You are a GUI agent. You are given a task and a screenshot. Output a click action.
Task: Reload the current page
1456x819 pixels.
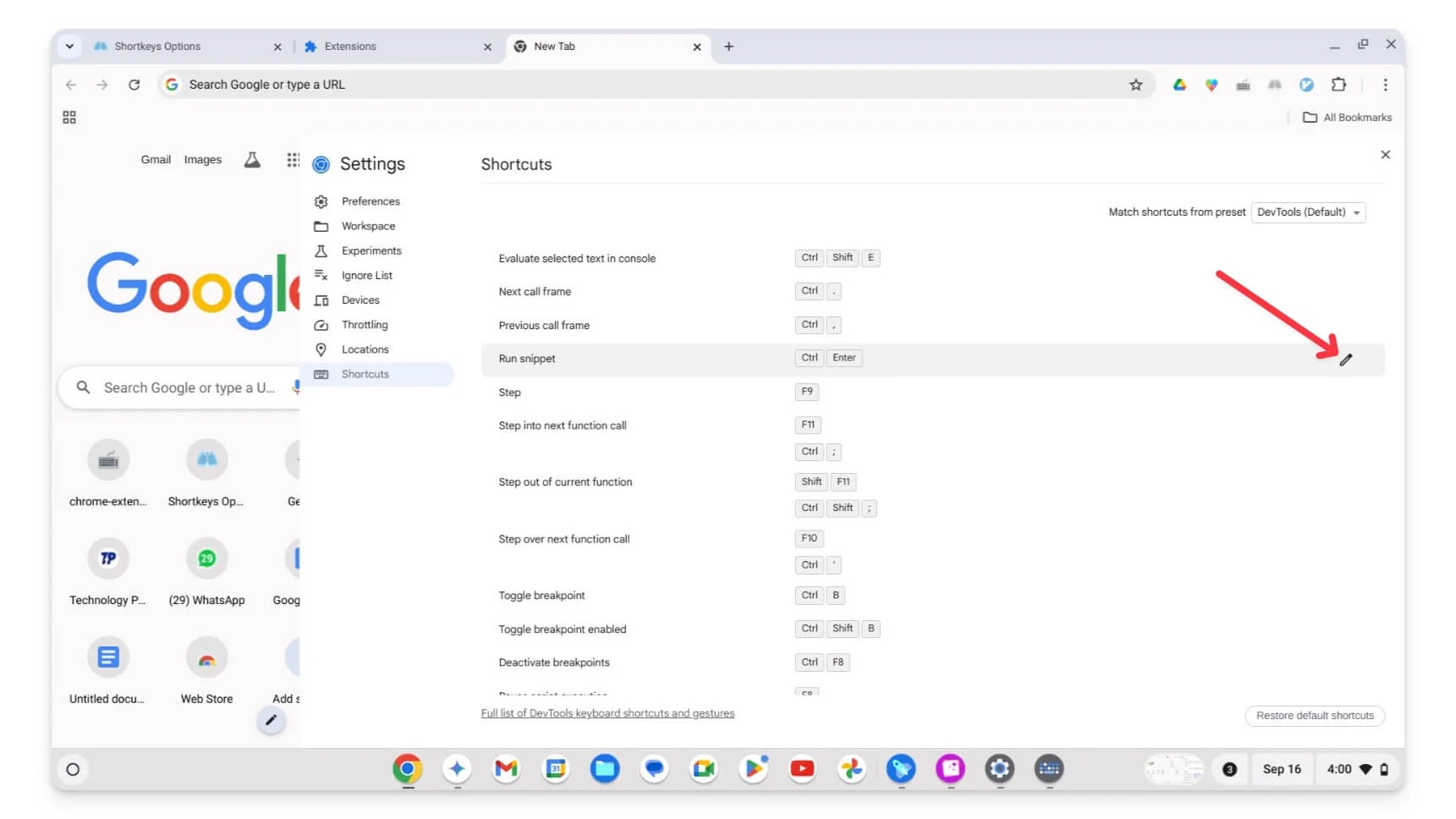tap(134, 85)
